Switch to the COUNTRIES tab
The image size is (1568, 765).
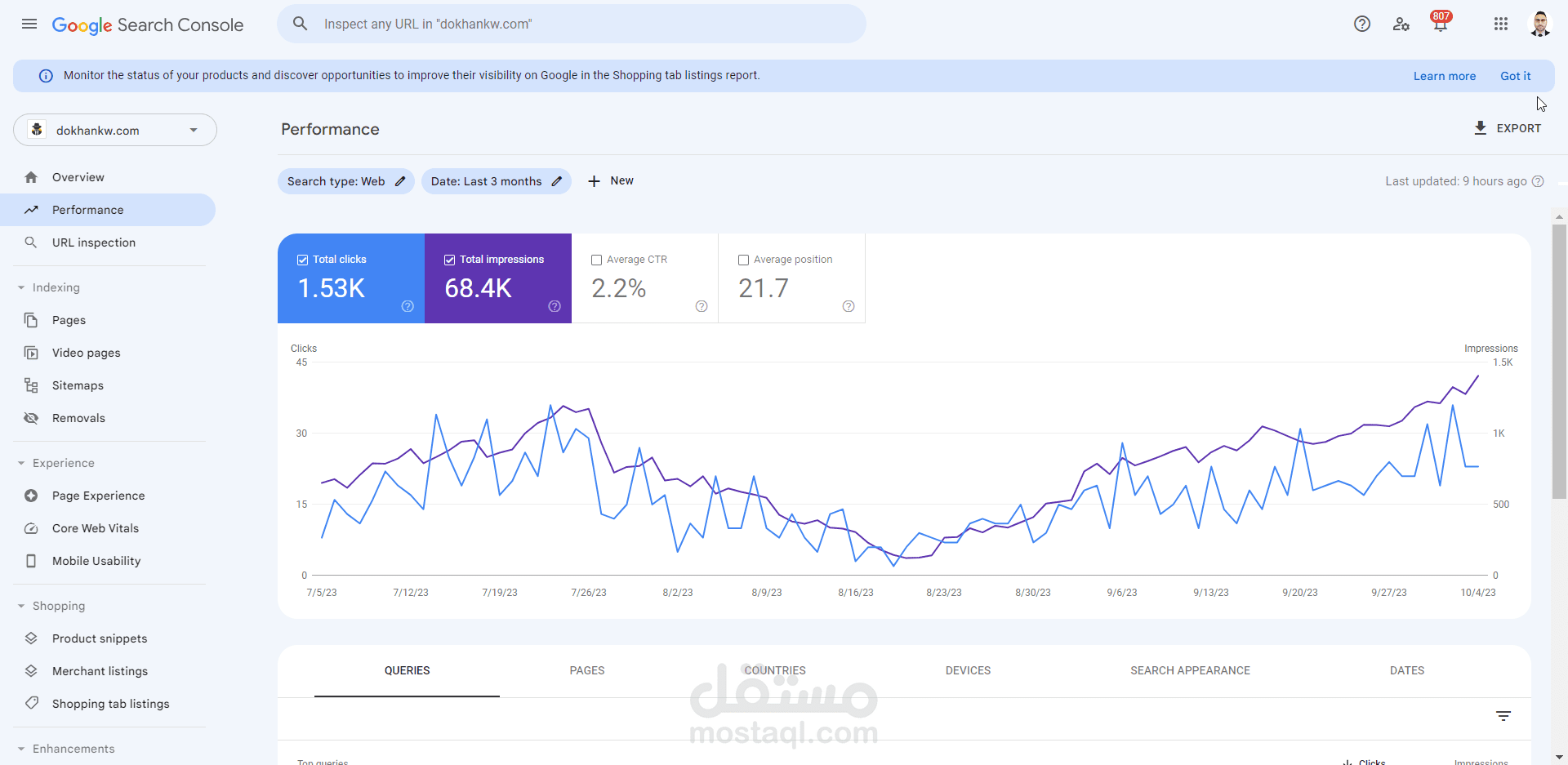(775, 670)
